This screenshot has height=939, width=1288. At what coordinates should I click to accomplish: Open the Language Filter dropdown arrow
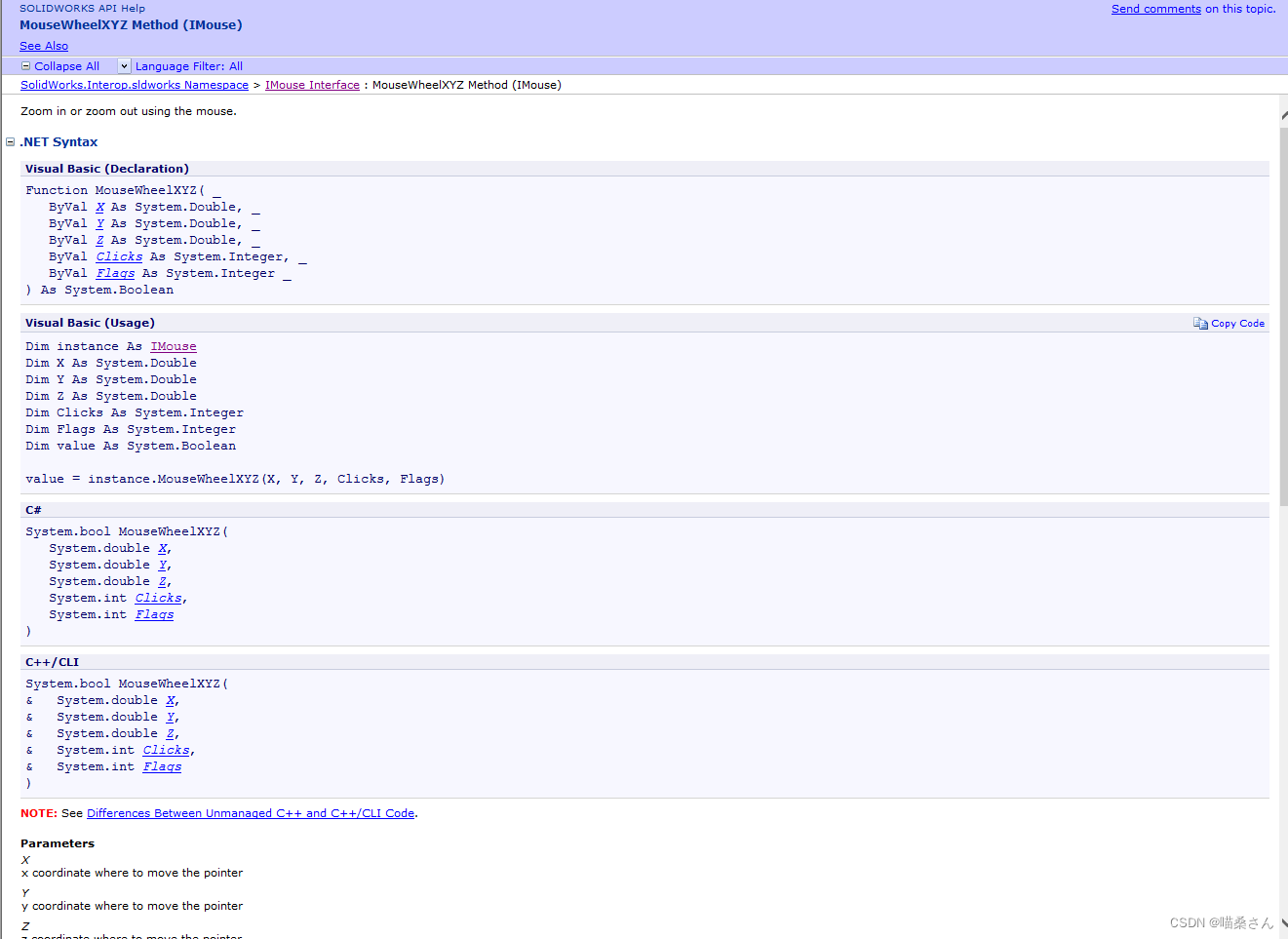point(124,66)
